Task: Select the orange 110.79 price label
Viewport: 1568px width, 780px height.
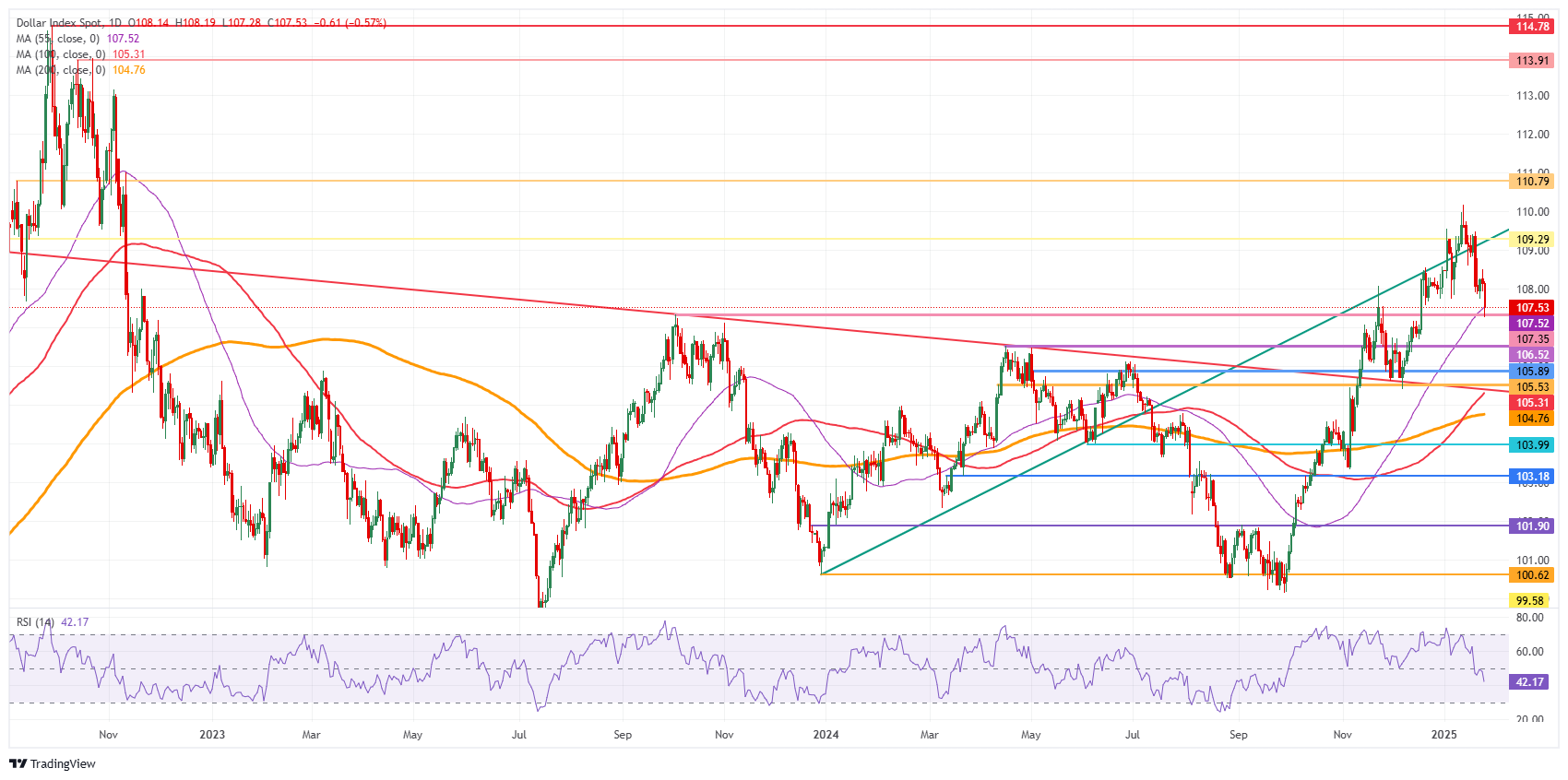Action: coord(1532,182)
